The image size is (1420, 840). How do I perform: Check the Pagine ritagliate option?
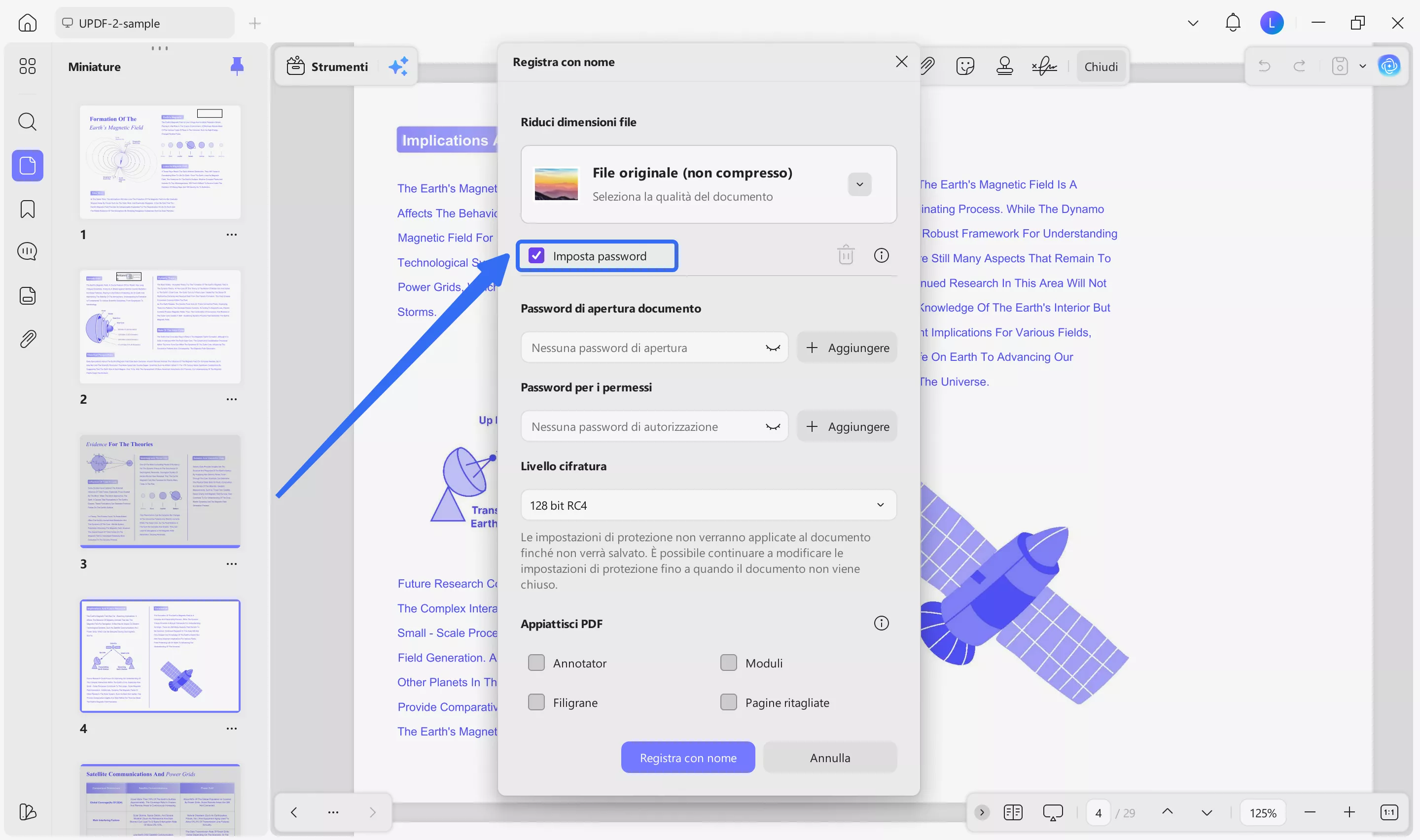[x=728, y=702]
